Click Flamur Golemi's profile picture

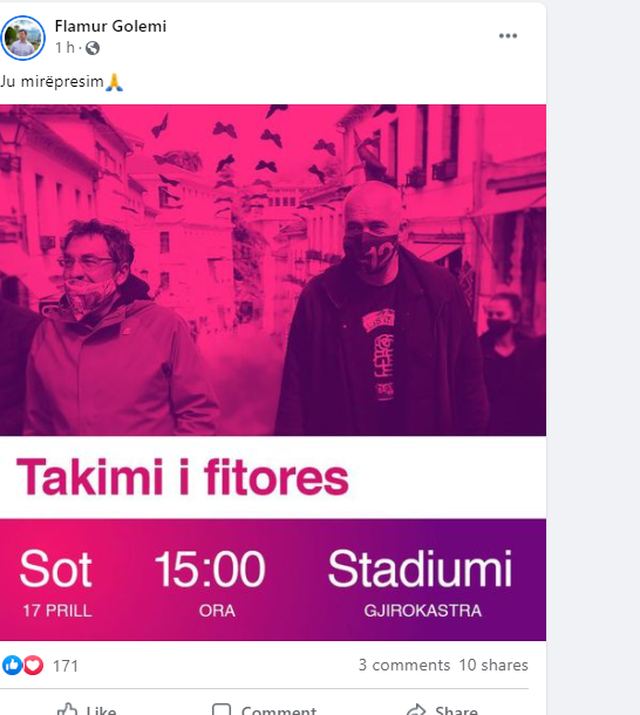click(23, 38)
